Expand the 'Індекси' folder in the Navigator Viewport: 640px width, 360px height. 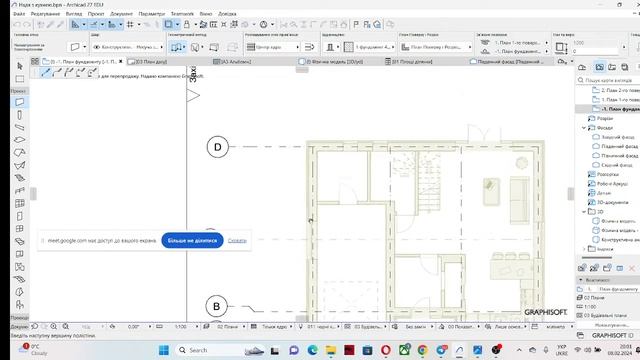[x=584, y=249]
